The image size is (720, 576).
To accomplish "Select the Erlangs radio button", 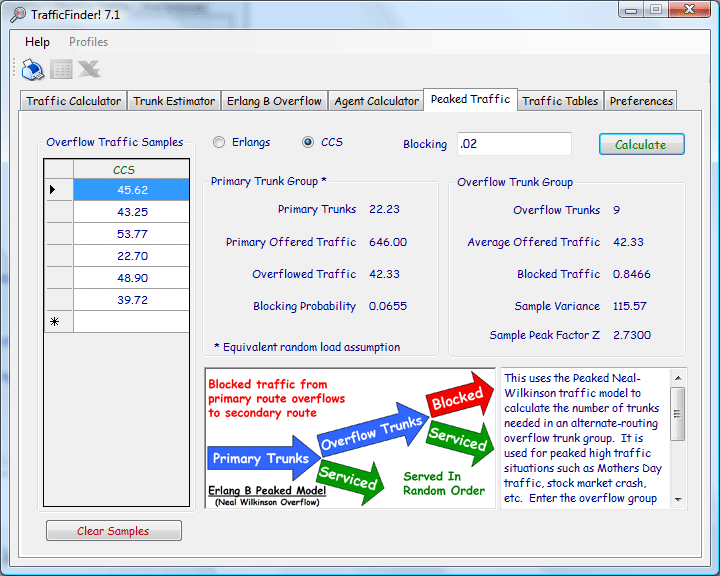I will pyautogui.click(x=219, y=142).
